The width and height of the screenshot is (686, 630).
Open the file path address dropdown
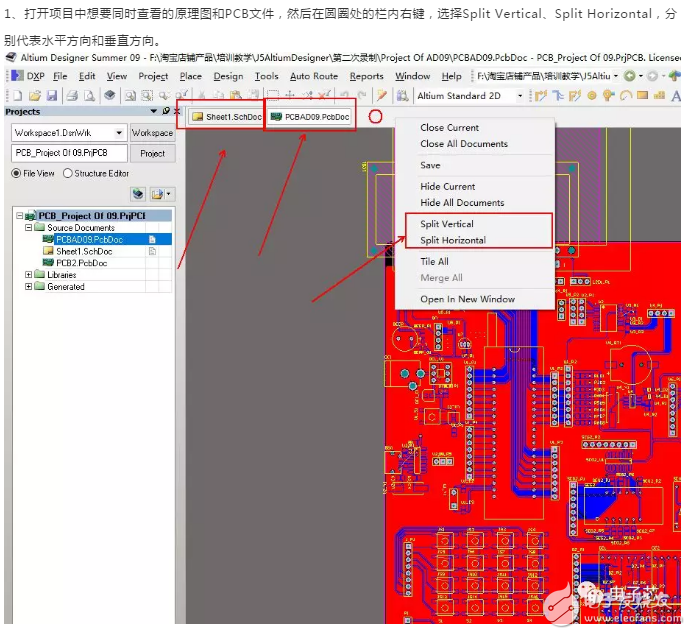point(616,76)
